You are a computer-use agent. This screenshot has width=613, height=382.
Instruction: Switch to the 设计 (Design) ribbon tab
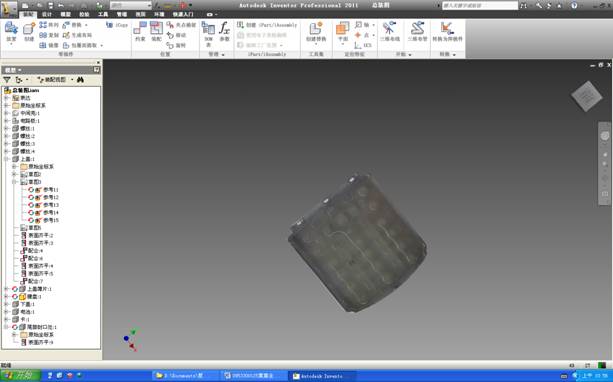47,14
